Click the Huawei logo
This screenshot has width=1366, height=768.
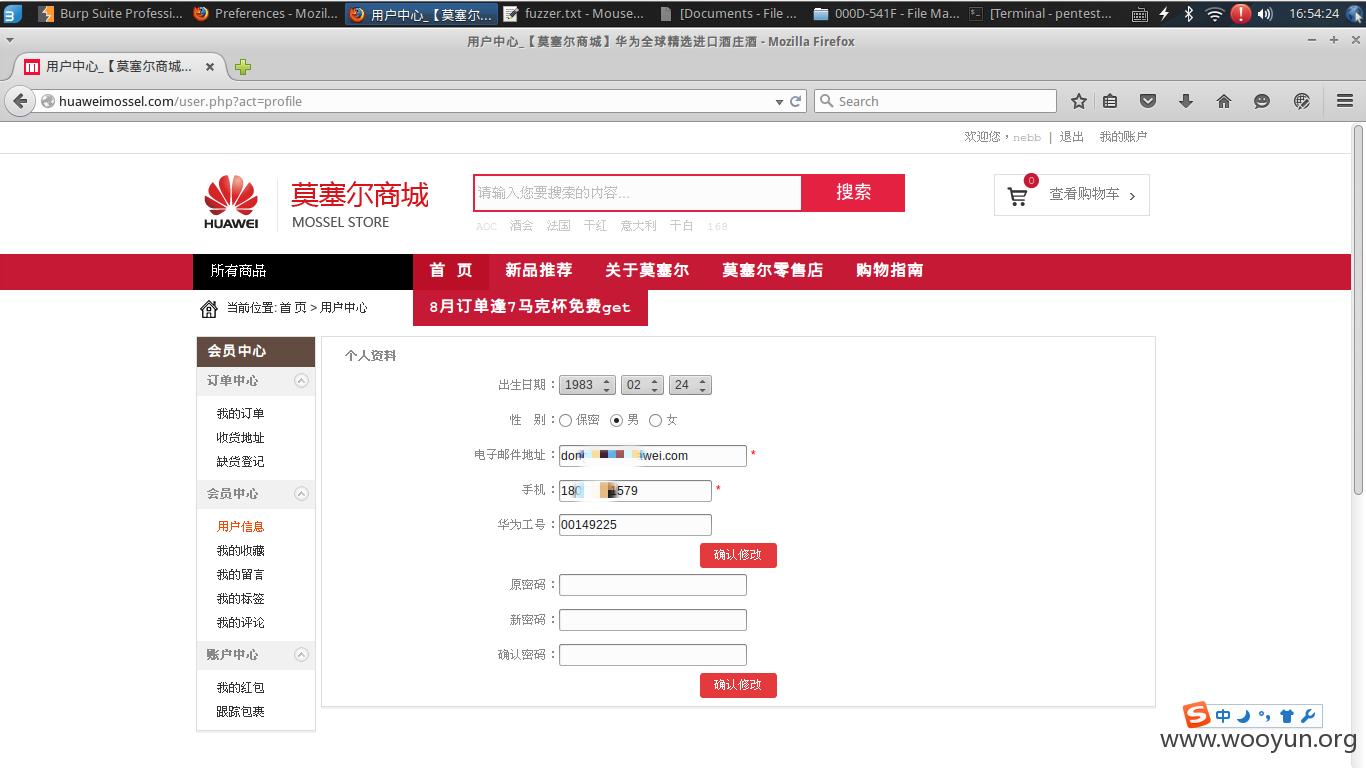click(x=231, y=201)
